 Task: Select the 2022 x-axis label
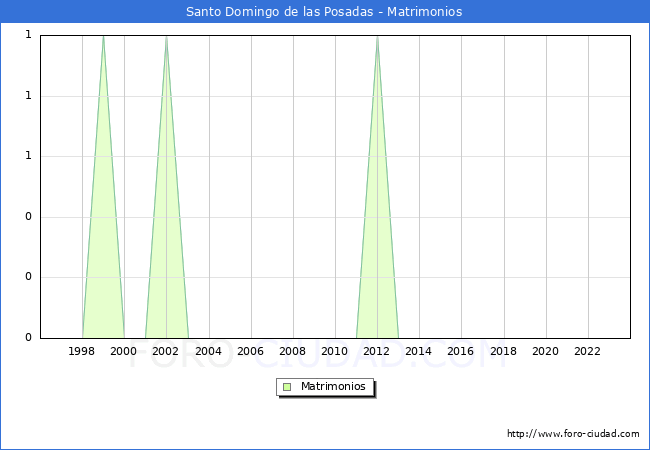[x=587, y=351]
